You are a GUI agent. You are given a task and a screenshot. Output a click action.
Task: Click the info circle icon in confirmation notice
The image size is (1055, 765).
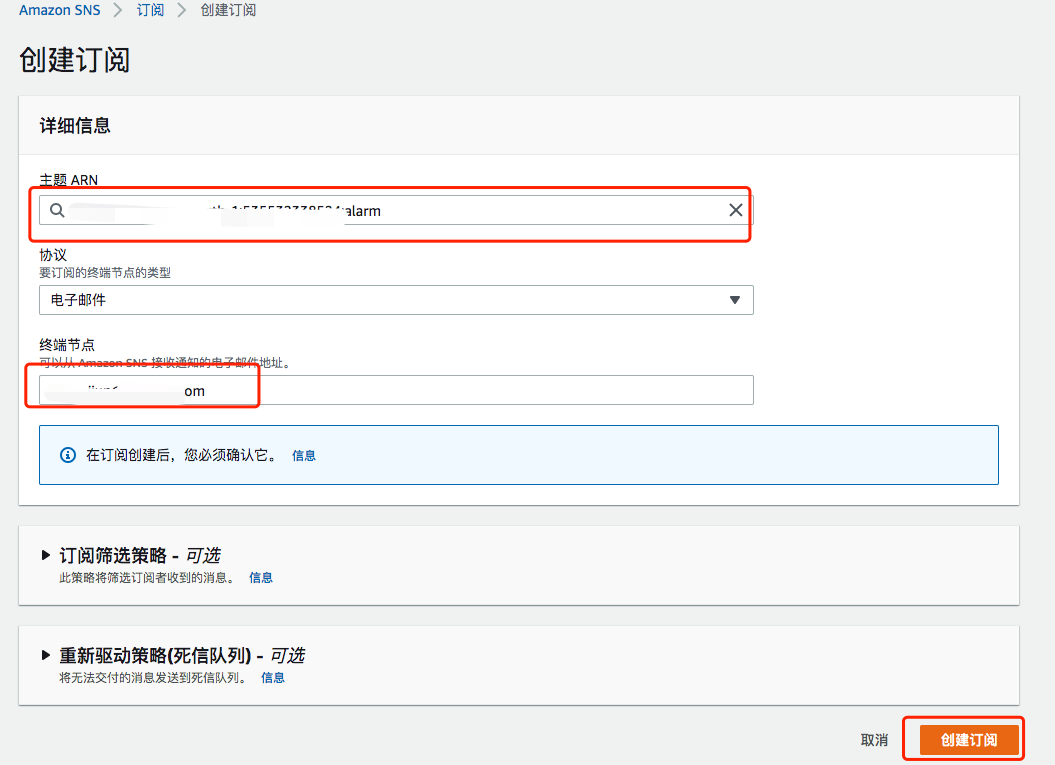coord(68,456)
